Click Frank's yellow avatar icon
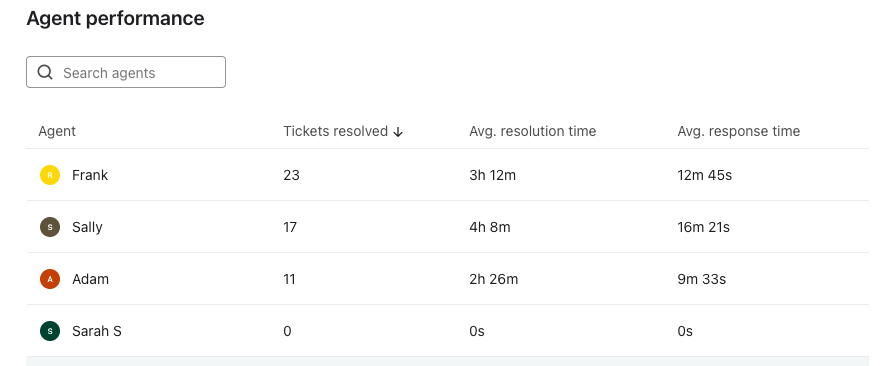This screenshot has height=366, width=893. pyautogui.click(x=50, y=175)
